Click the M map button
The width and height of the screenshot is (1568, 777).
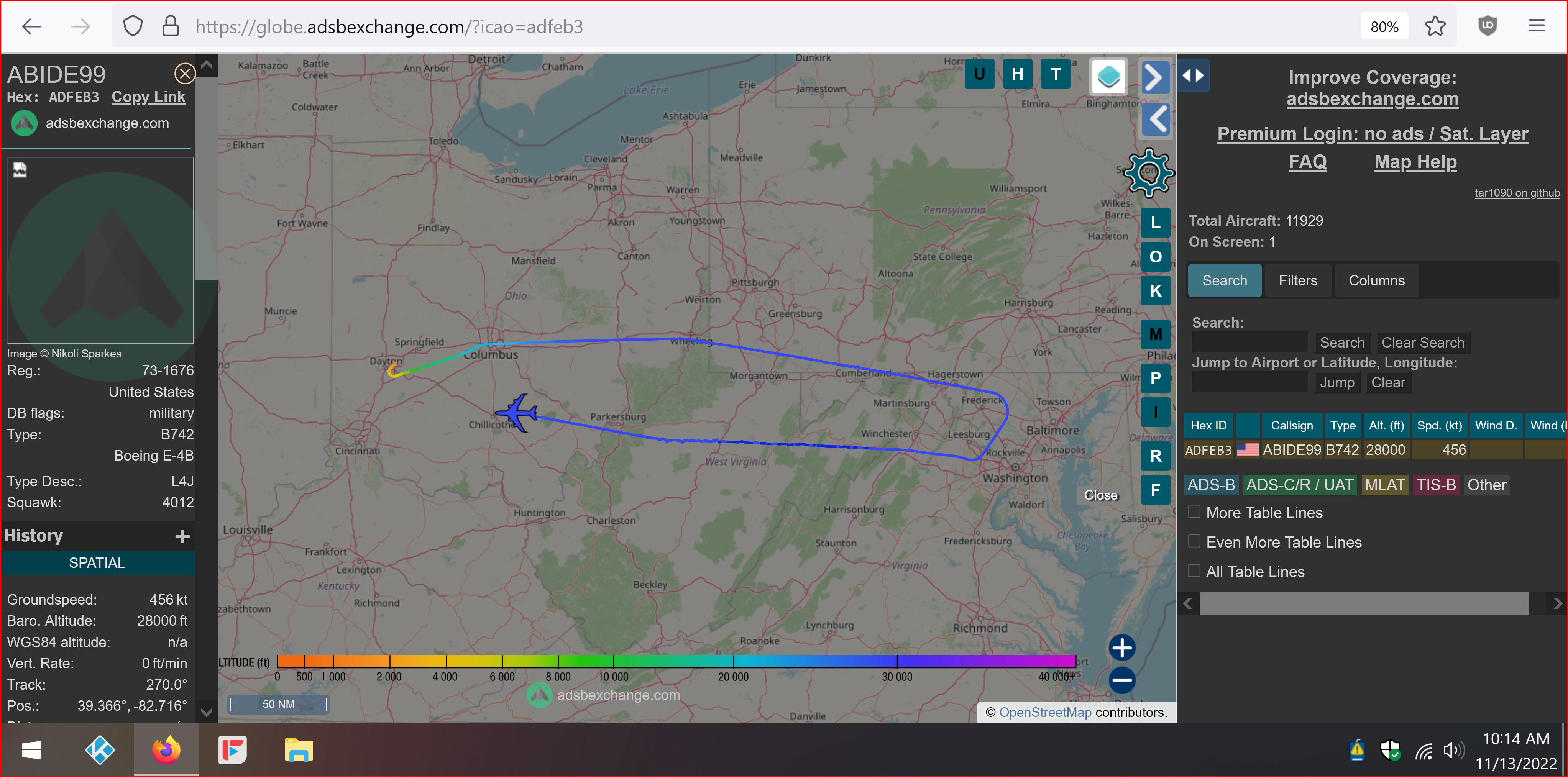(x=1155, y=334)
